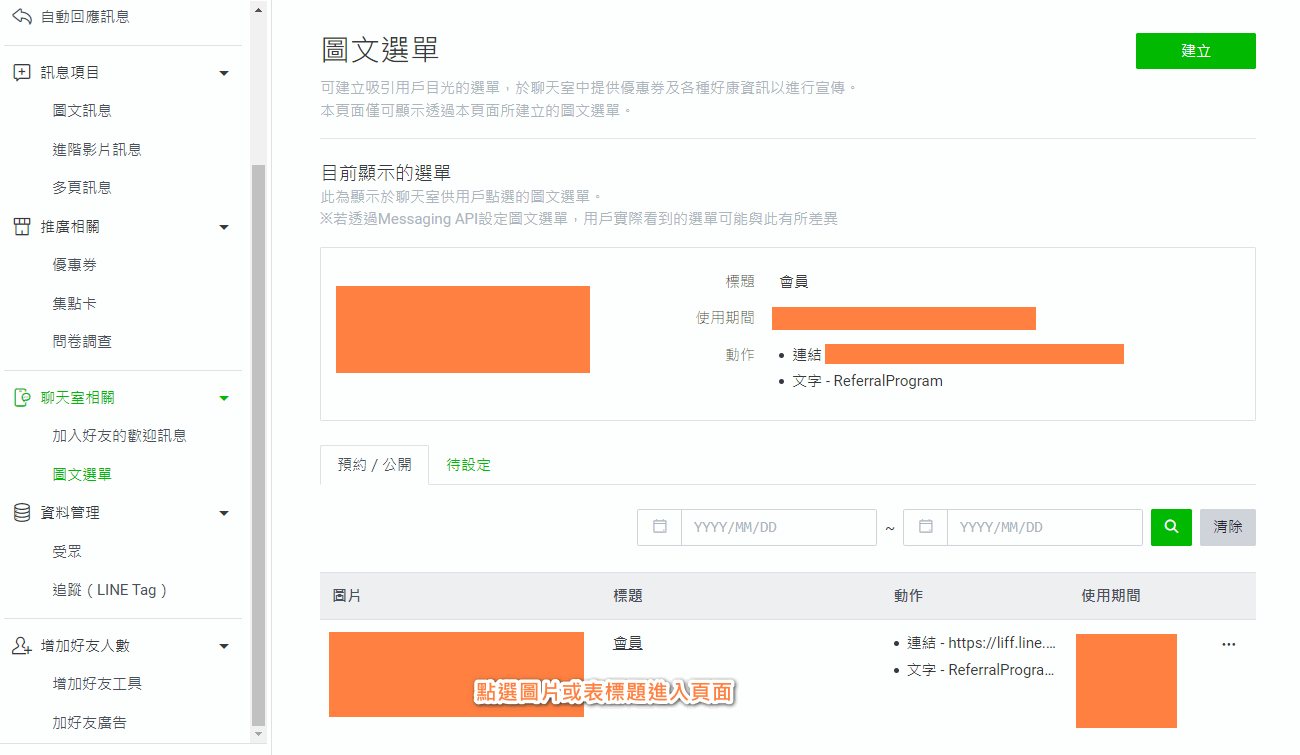Click the 訊息項目 message icon in sidebar

[22, 73]
